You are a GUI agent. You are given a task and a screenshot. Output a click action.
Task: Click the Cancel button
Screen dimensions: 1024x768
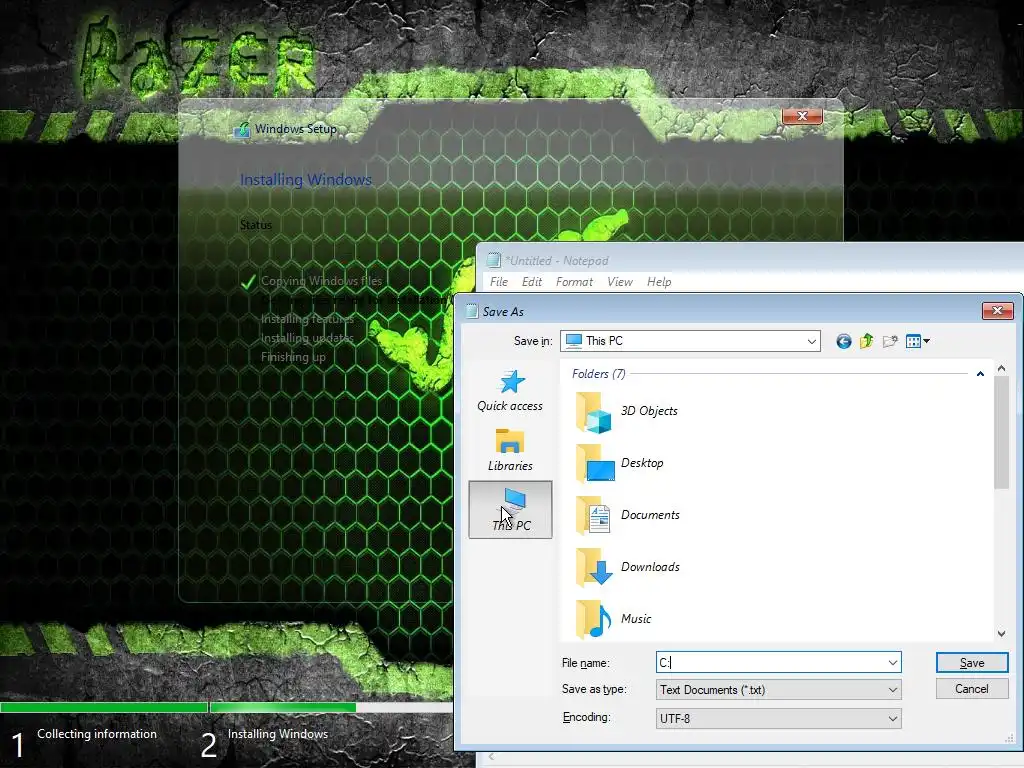pos(972,689)
